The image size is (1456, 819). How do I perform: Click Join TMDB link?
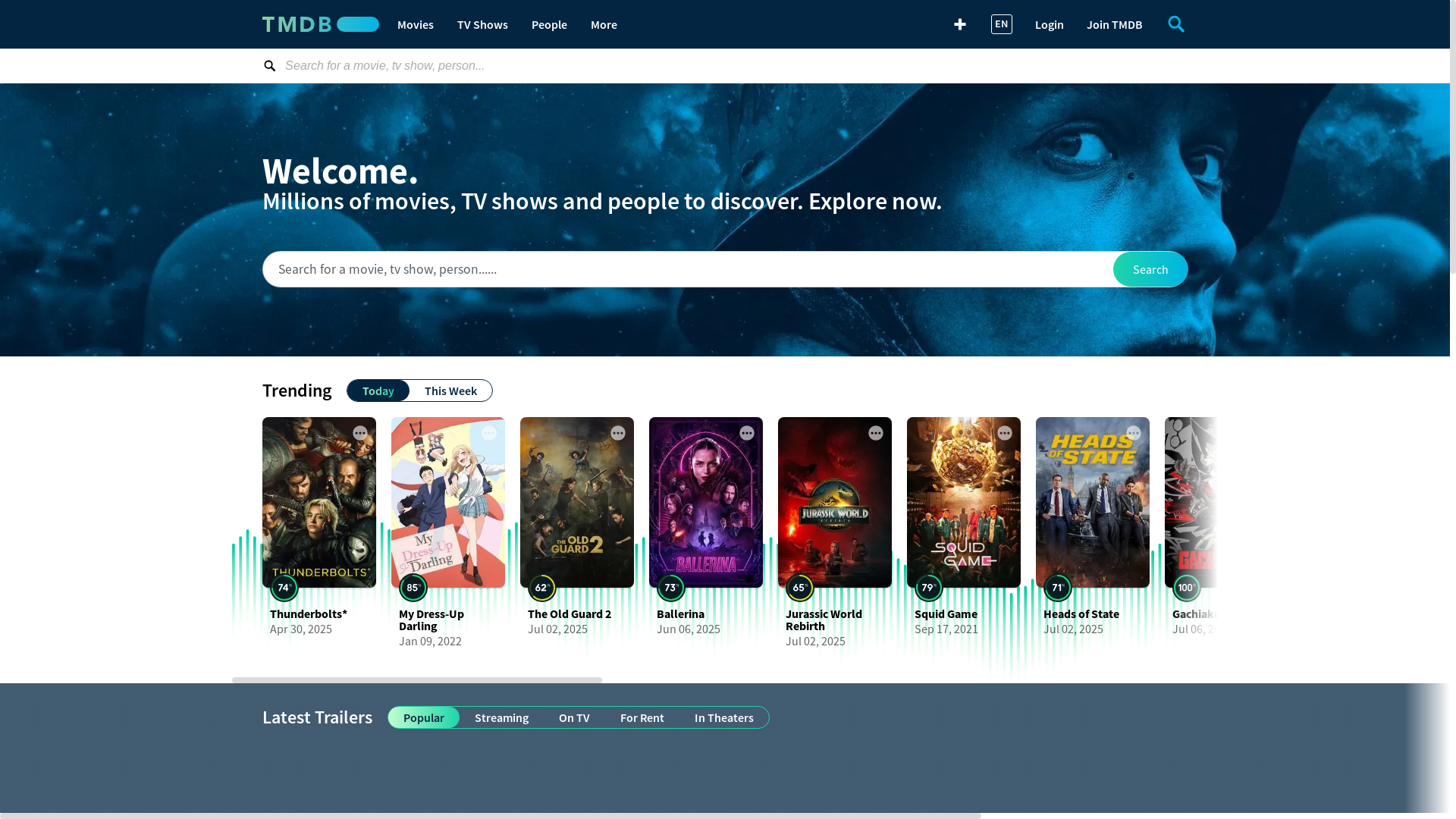click(1114, 24)
